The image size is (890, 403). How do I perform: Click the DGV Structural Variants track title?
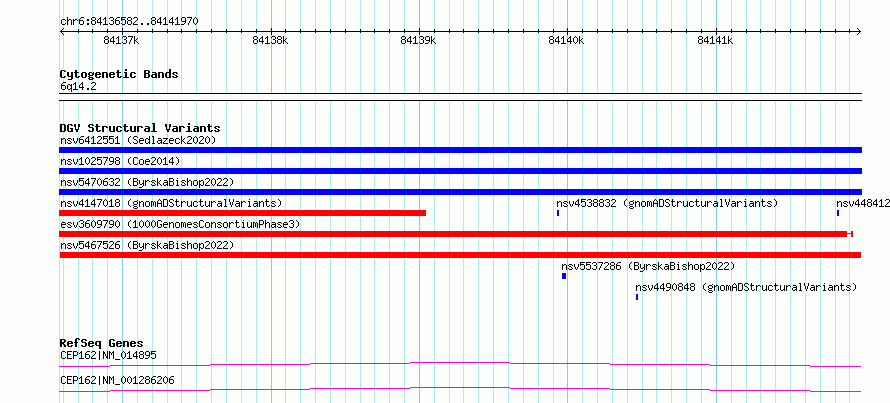[140, 128]
